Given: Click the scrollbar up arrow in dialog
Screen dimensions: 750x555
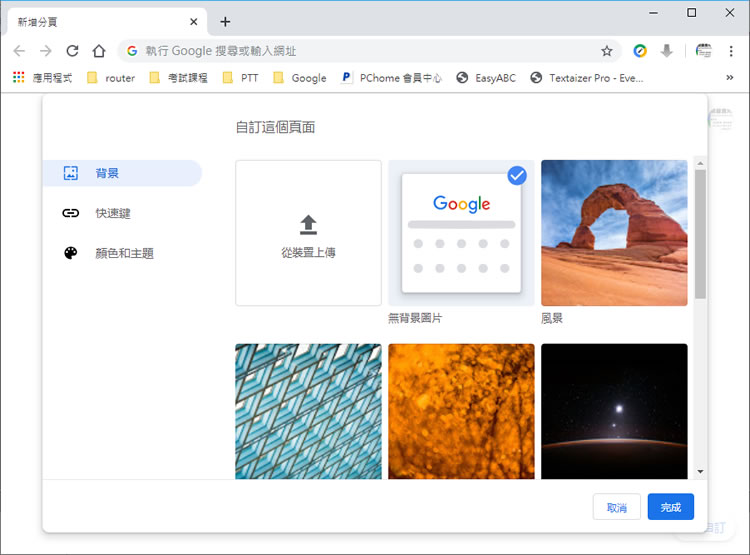Looking at the screenshot, I should pyautogui.click(x=700, y=164).
